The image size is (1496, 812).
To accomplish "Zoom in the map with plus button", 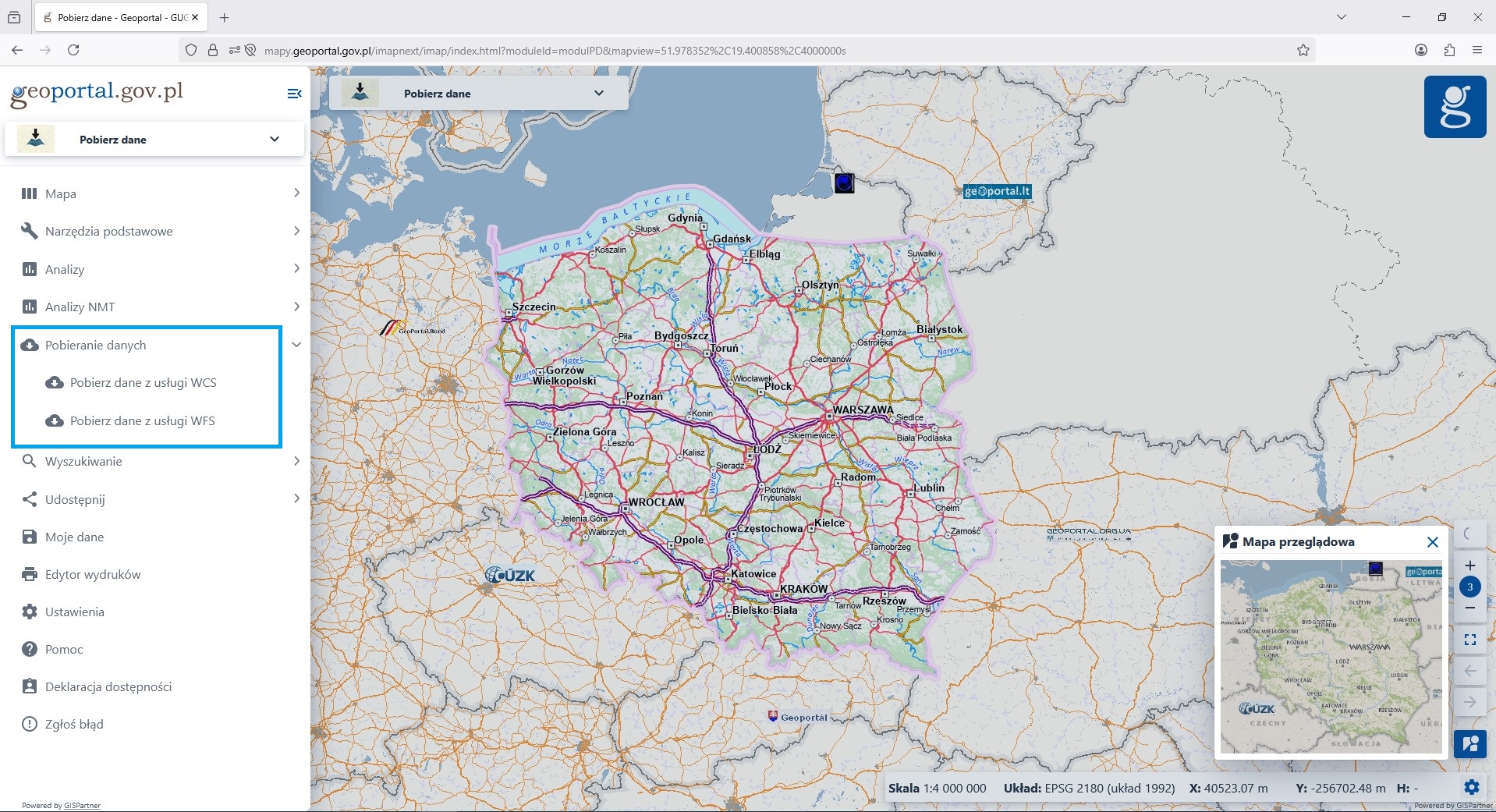I will [x=1470, y=566].
